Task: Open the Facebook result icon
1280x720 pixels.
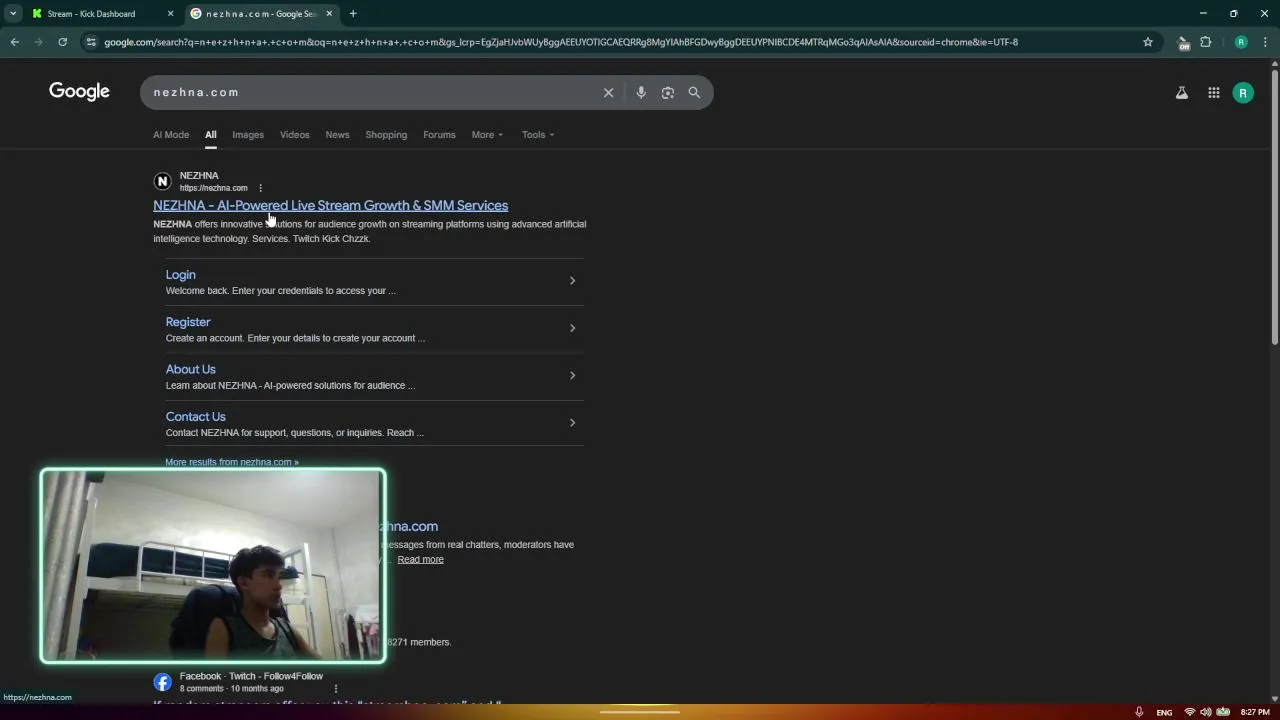Action: coord(162,682)
